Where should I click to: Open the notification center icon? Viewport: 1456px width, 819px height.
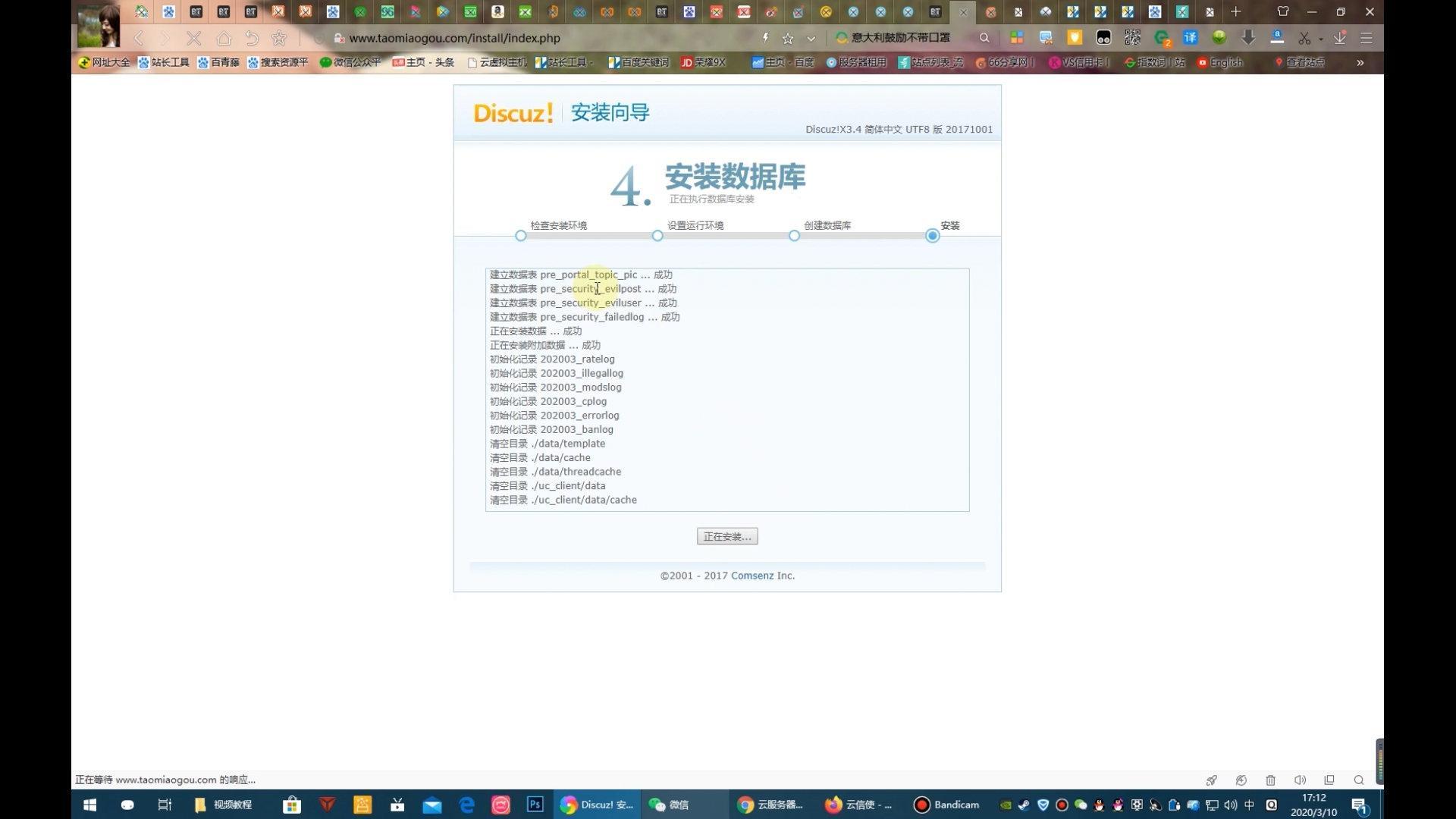(1360, 805)
